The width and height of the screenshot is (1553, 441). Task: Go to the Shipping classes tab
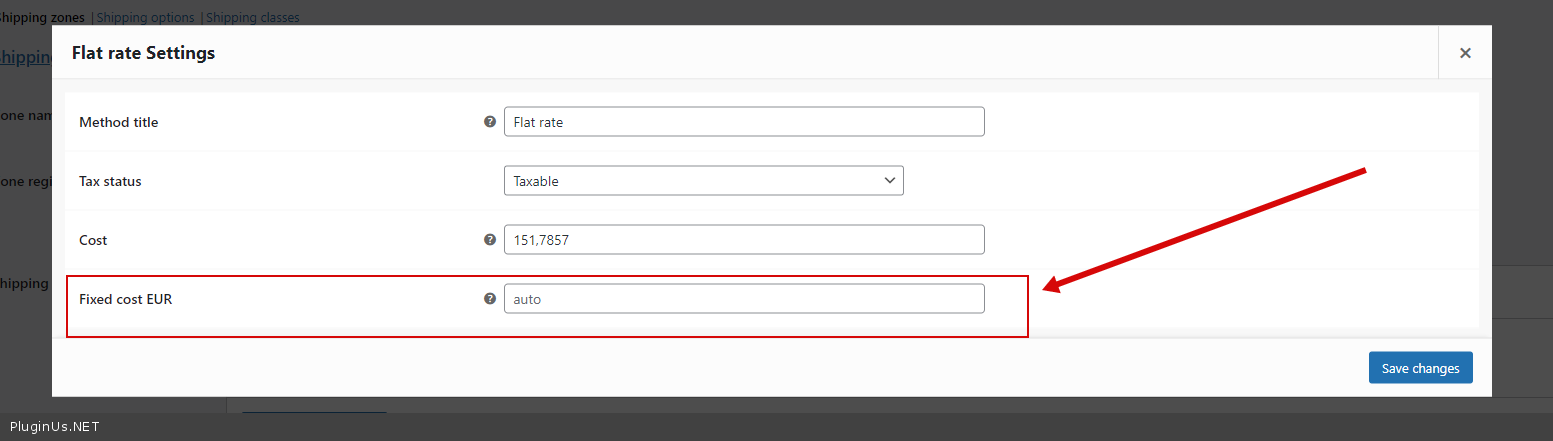coord(252,17)
